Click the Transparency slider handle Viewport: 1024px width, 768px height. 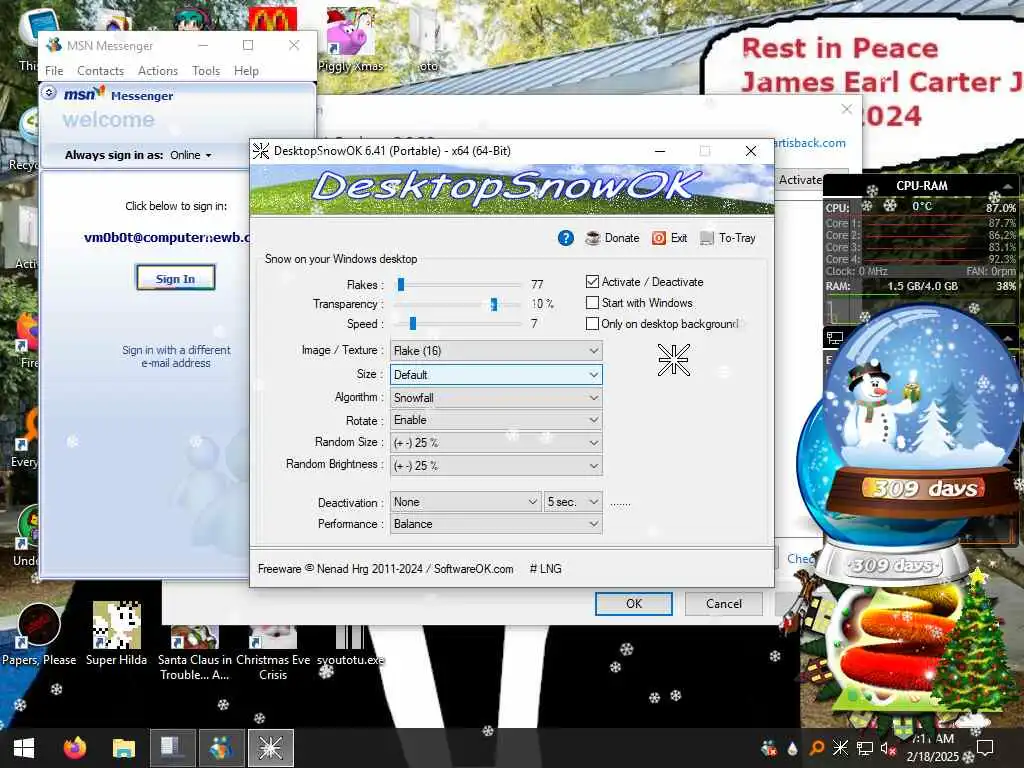click(x=494, y=304)
